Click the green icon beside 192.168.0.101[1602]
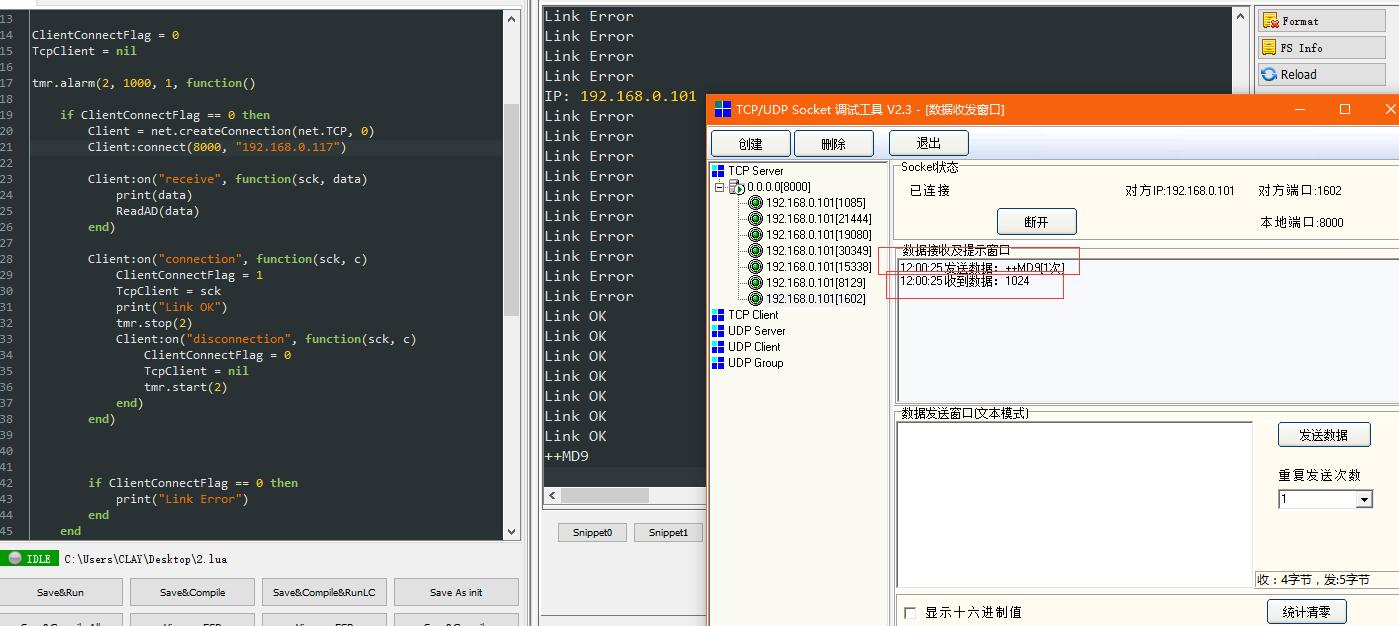Screen dimensions: 1399x626 [x=756, y=299]
